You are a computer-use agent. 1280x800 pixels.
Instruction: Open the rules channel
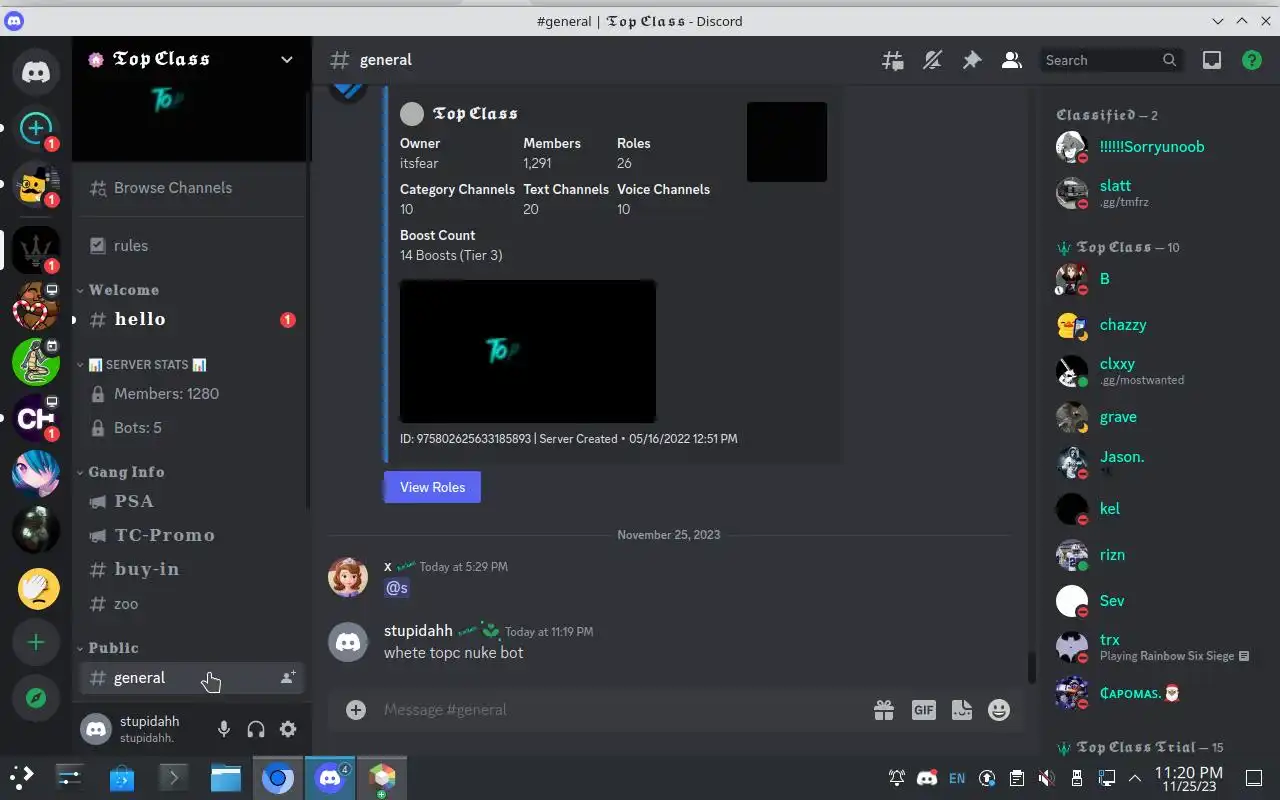pos(191,245)
